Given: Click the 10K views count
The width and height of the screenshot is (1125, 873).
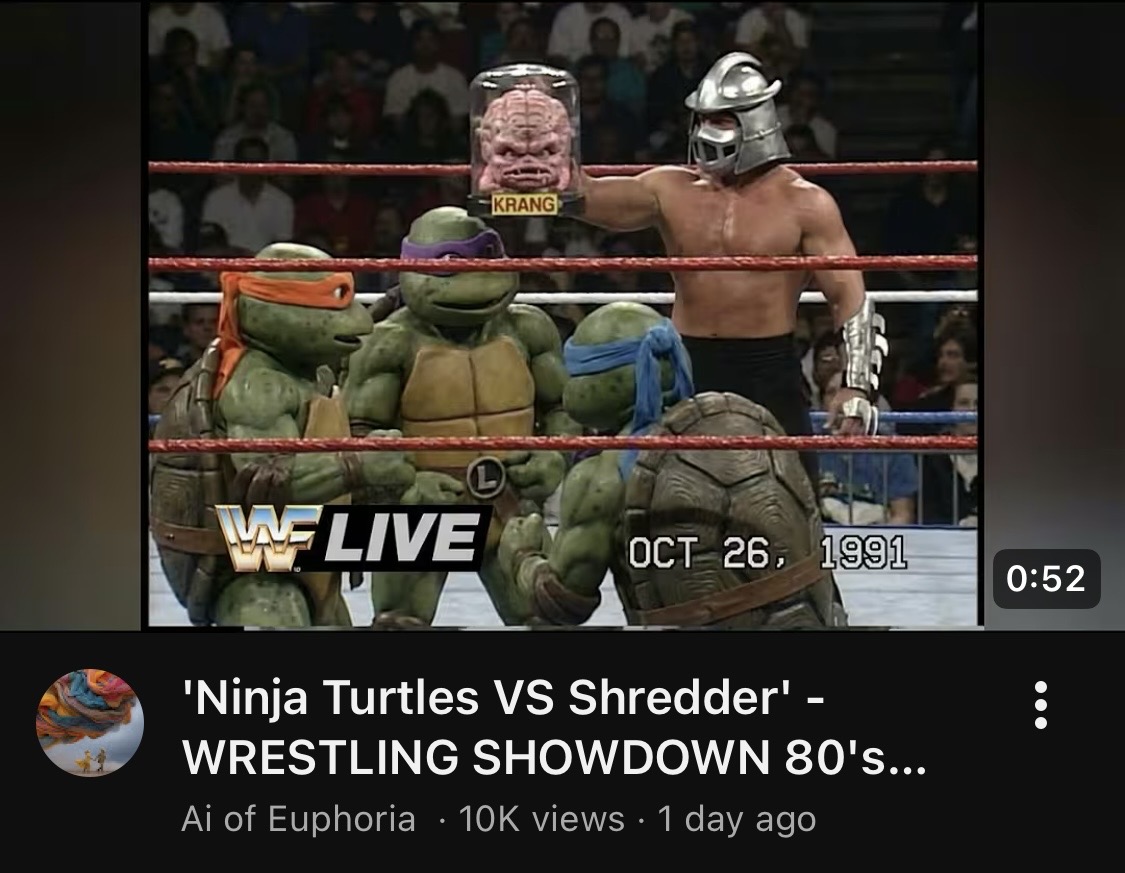Looking at the screenshot, I should [x=541, y=819].
